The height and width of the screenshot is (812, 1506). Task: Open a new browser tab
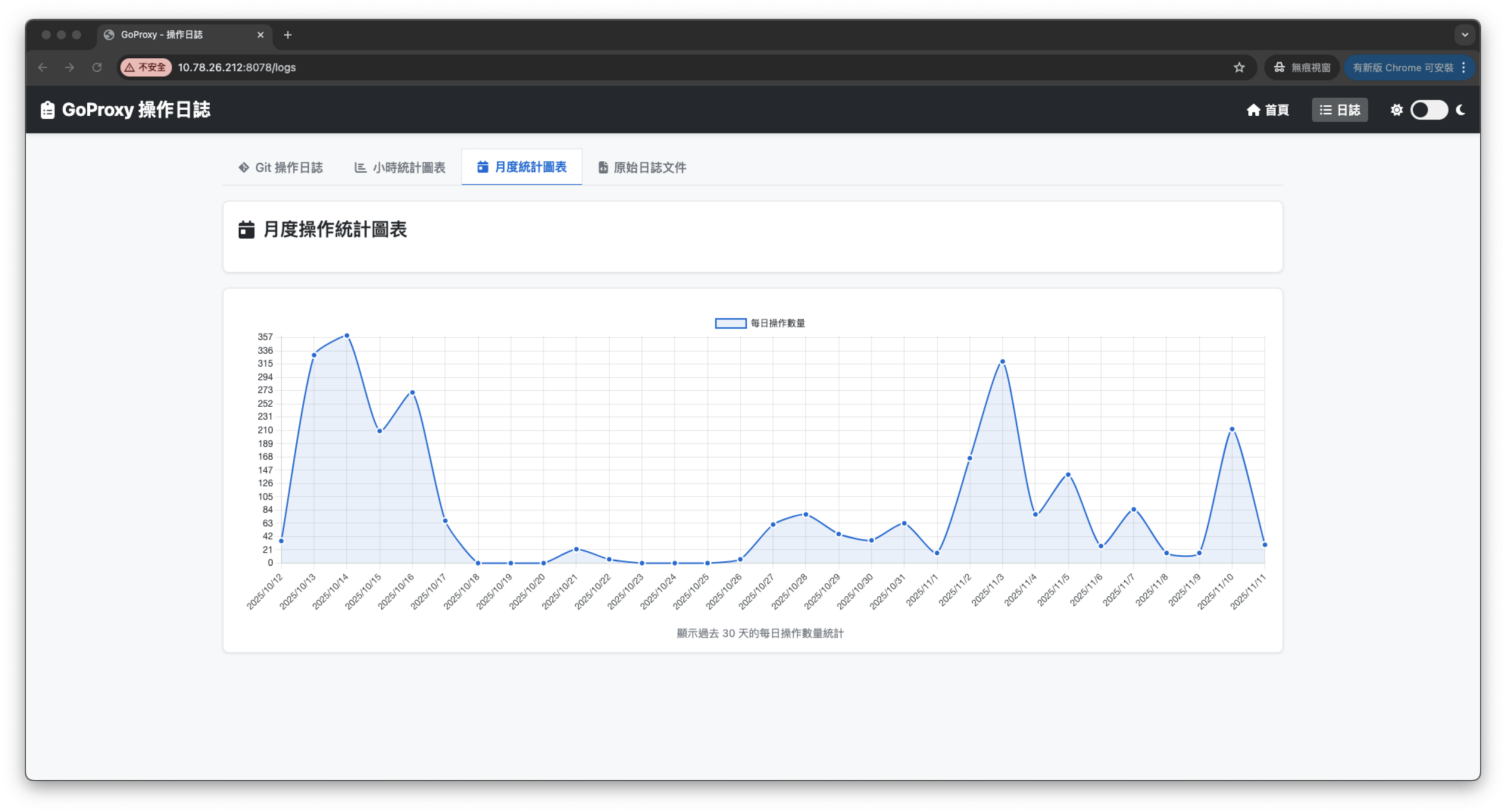(288, 35)
